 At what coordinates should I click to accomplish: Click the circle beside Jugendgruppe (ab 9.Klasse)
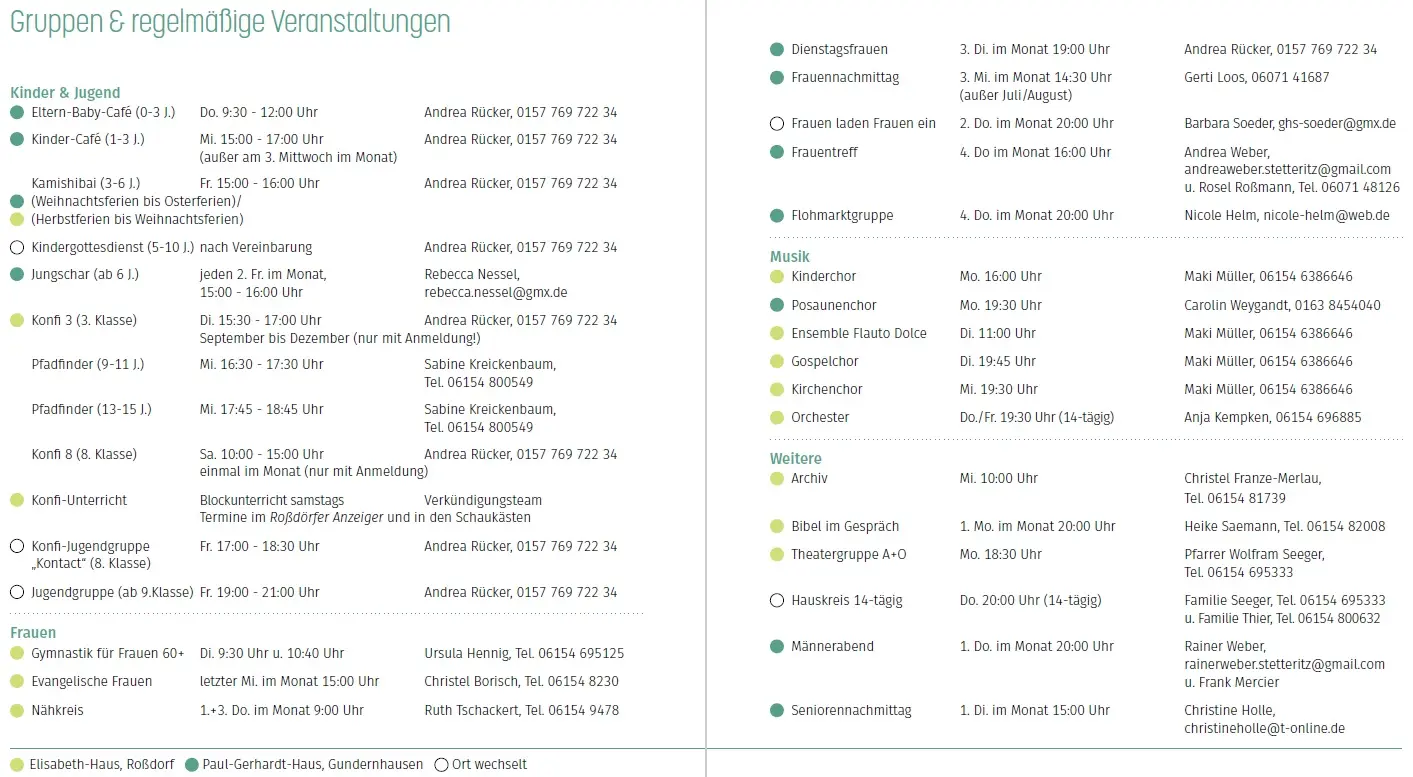tap(17, 592)
